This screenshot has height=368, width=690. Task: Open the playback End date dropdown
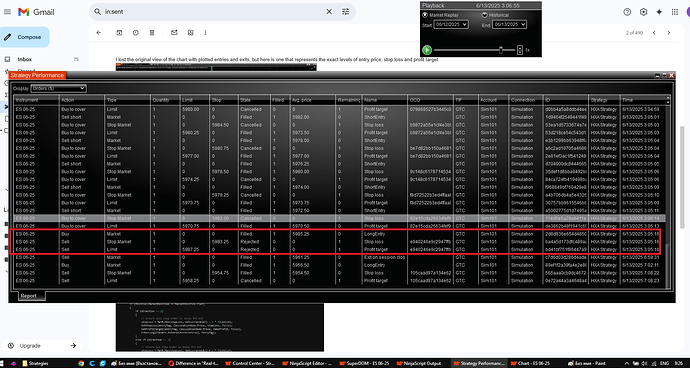(509, 25)
